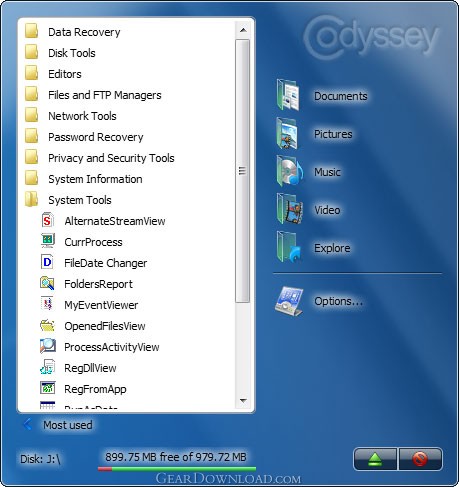Click the FoldersReport magnifier icon

tap(47, 283)
